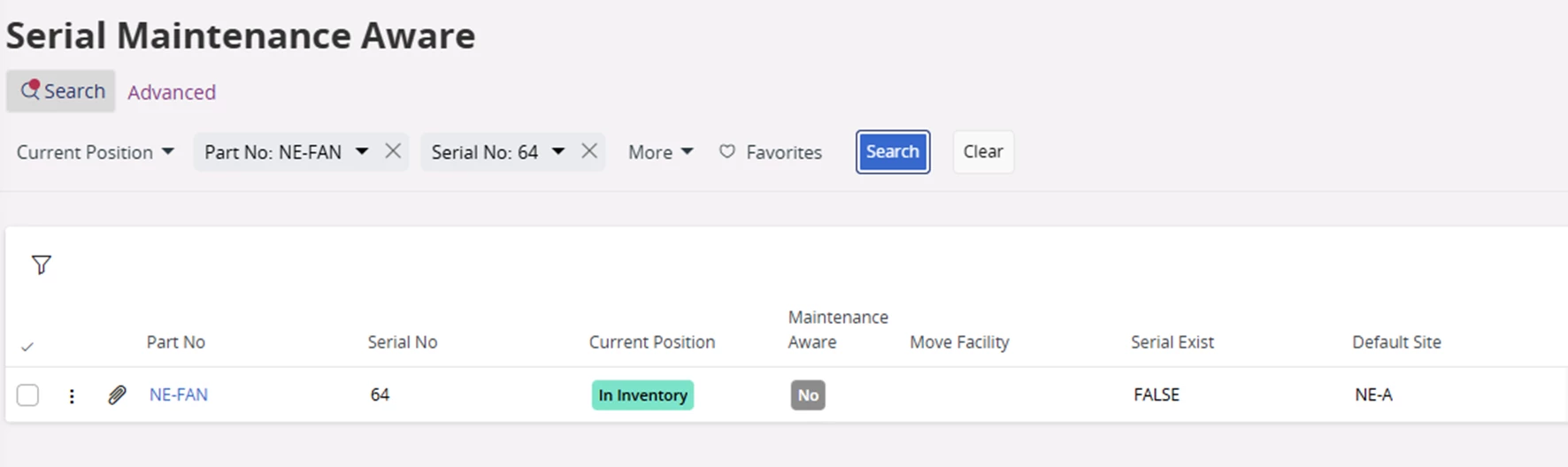Click the select-all checkmark in table header
This screenshot has height=467, width=1568.
tap(27, 347)
